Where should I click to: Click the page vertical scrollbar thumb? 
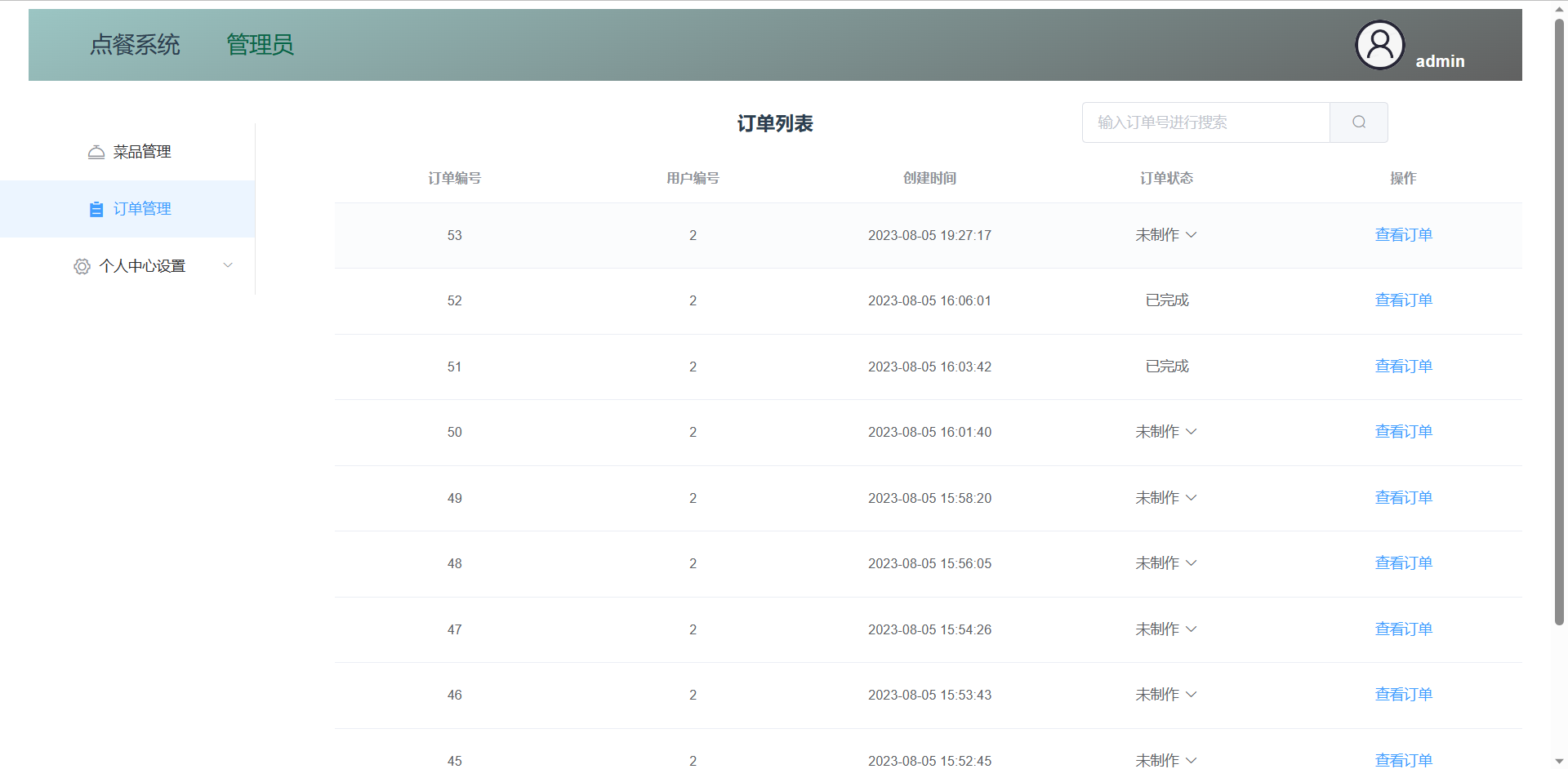pos(1559,322)
